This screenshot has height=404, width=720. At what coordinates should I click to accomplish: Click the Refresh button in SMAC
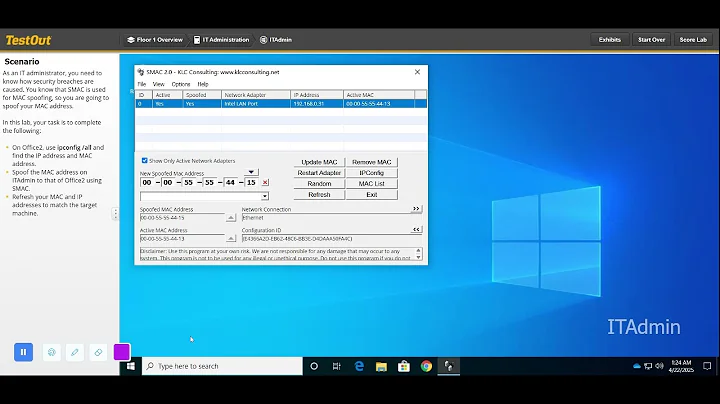tap(319, 195)
